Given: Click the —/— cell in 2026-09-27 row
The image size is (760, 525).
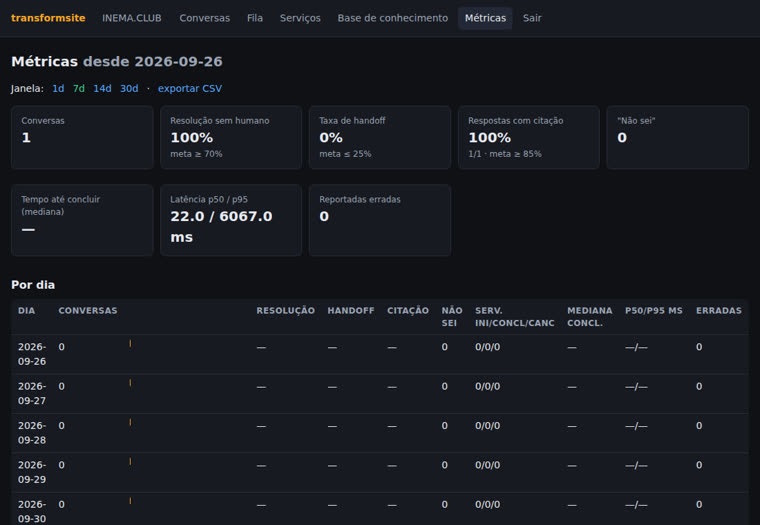Looking at the screenshot, I should point(636,386).
